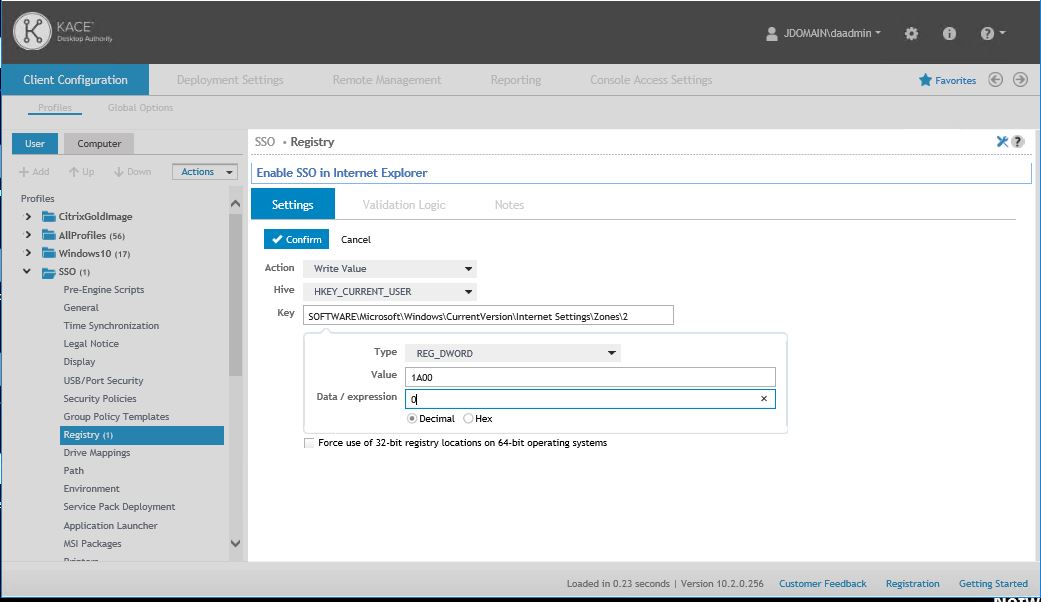The width and height of the screenshot is (1041, 602).
Task: Click the AllProfiles folder icon
Action: pos(48,235)
